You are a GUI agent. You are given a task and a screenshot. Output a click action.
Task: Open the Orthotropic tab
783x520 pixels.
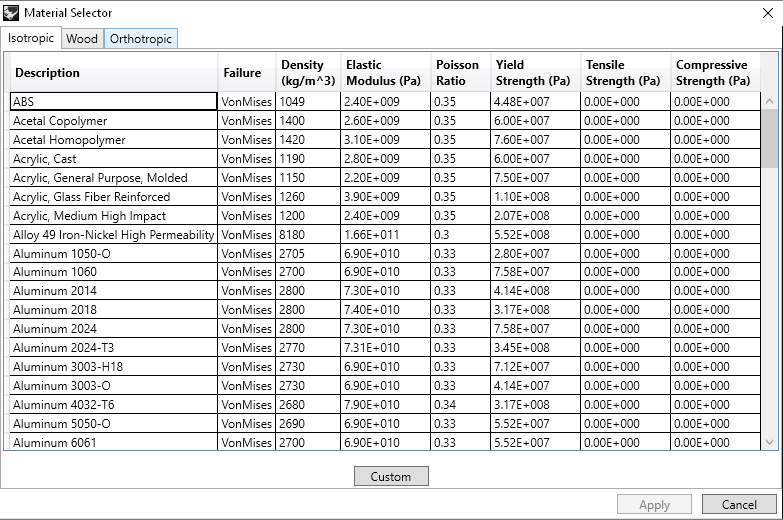tap(141, 38)
